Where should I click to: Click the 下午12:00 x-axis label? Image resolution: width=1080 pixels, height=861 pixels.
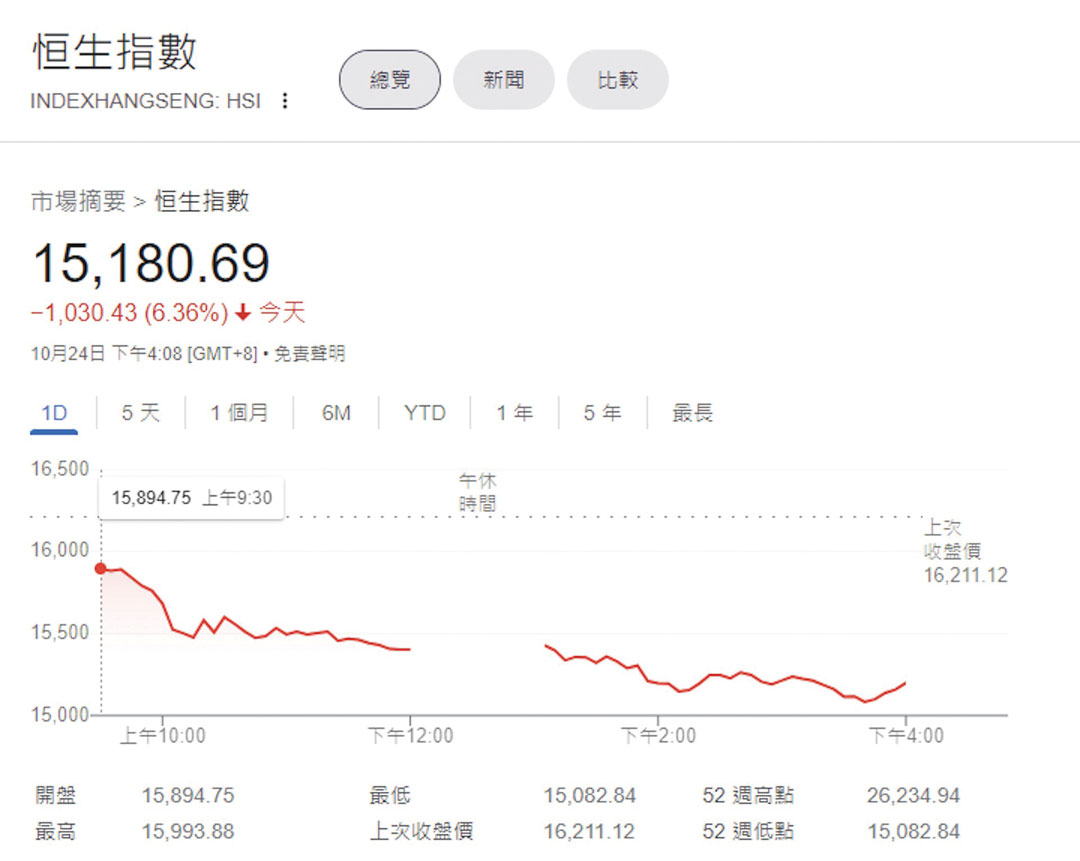411,736
